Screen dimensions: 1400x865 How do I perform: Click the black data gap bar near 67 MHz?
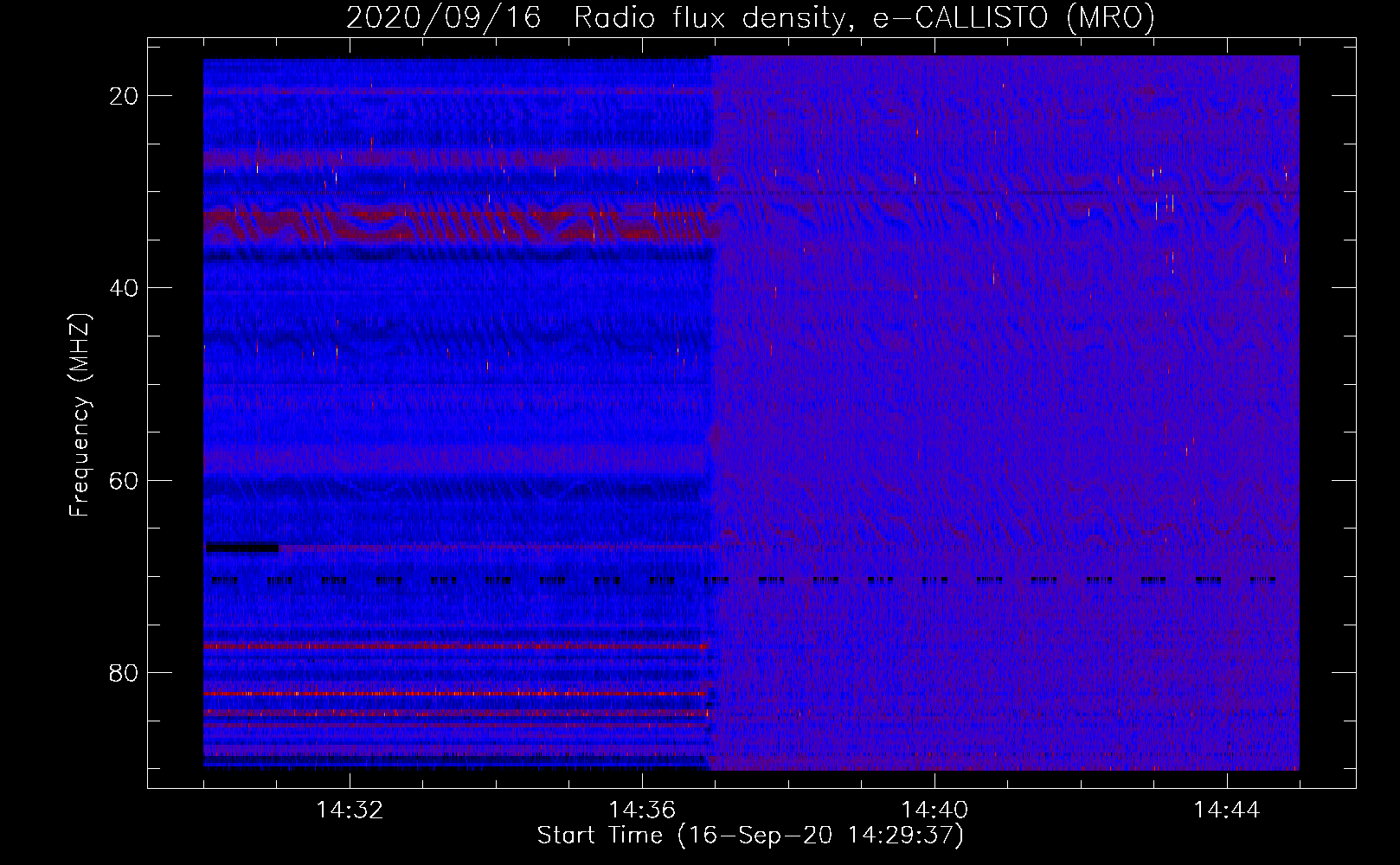pyautogui.click(x=242, y=547)
